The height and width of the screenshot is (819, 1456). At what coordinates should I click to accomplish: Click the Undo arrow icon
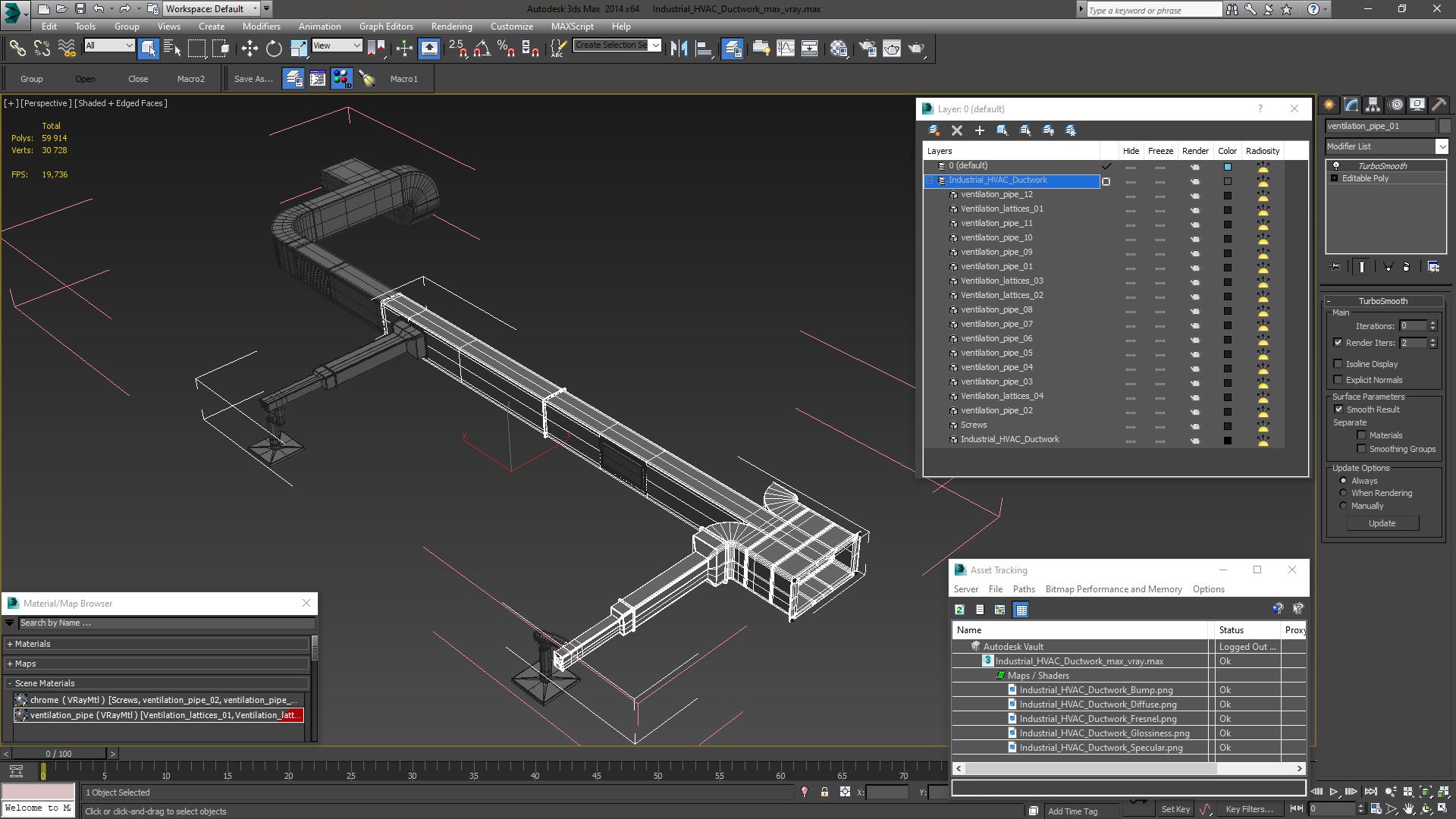99,9
